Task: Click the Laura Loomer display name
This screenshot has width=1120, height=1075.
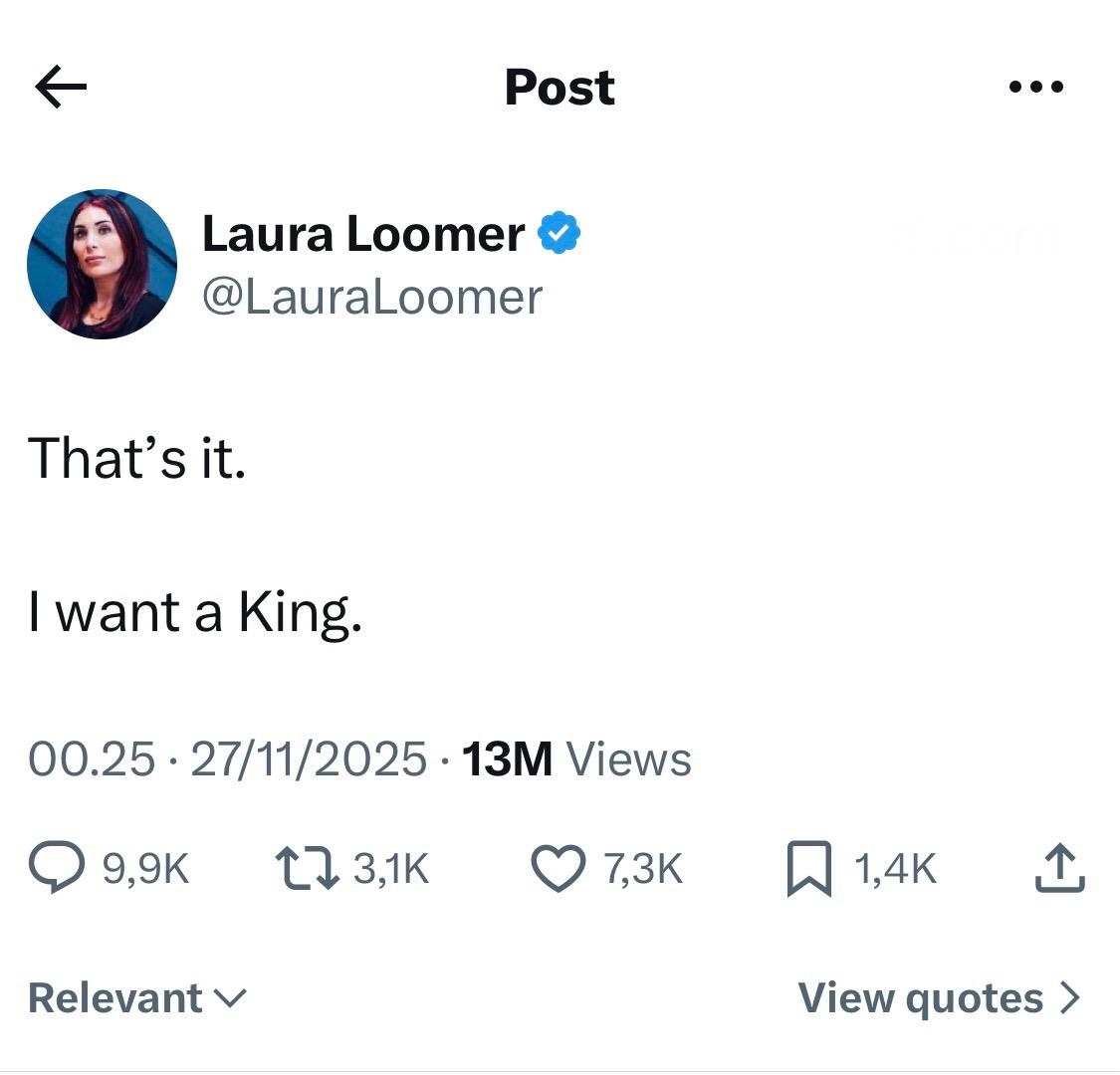Action: click(363, 234)
